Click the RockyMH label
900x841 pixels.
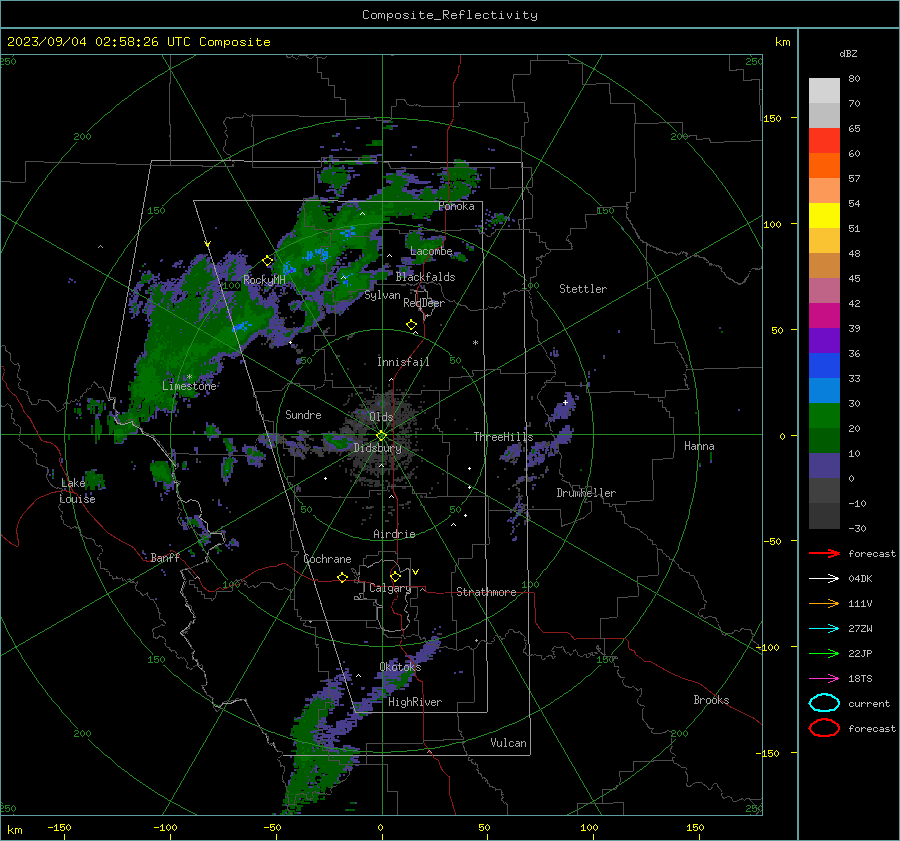click(x=264, y=280)
